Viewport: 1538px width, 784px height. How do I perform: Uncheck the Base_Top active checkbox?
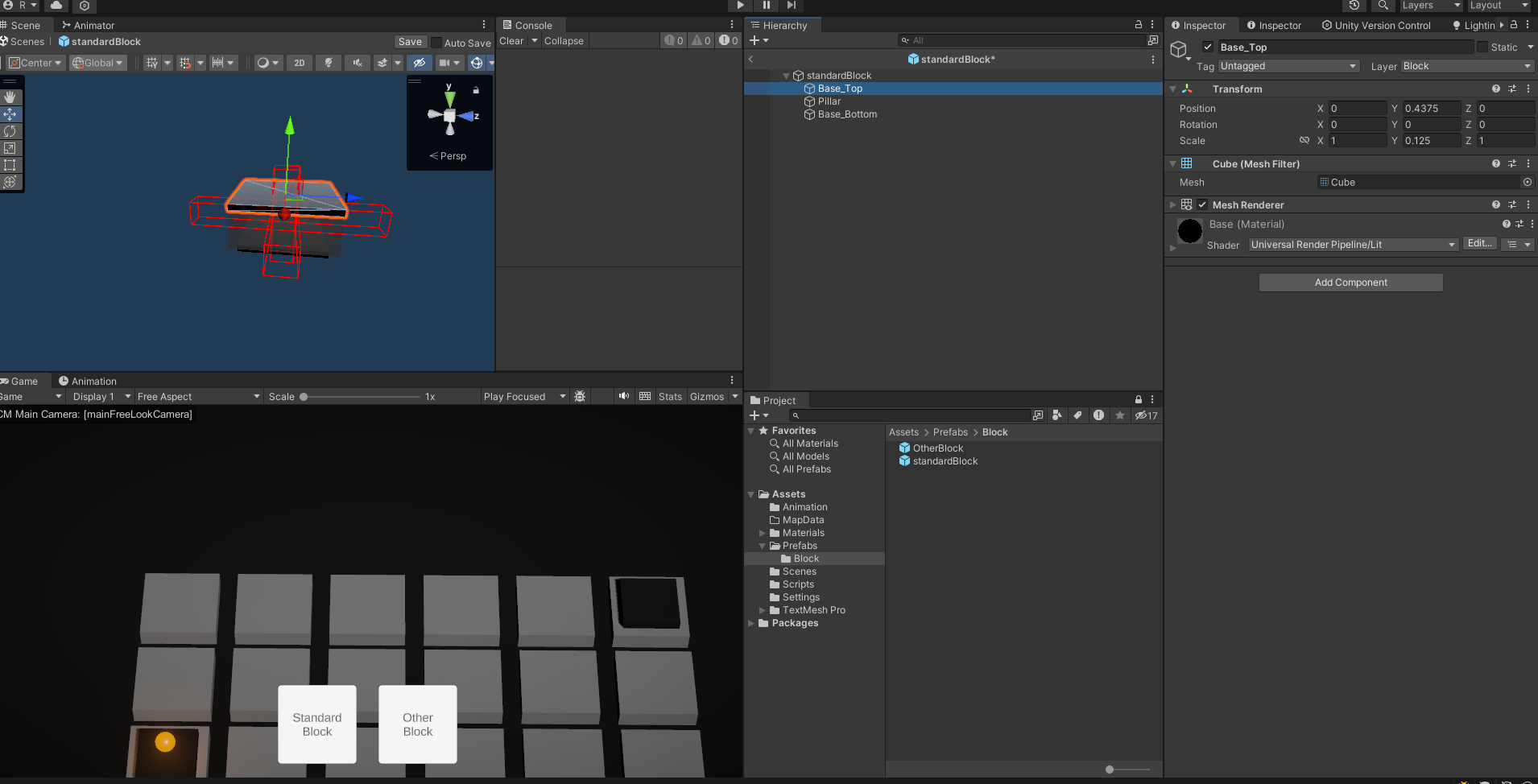tap(1208, 47)
